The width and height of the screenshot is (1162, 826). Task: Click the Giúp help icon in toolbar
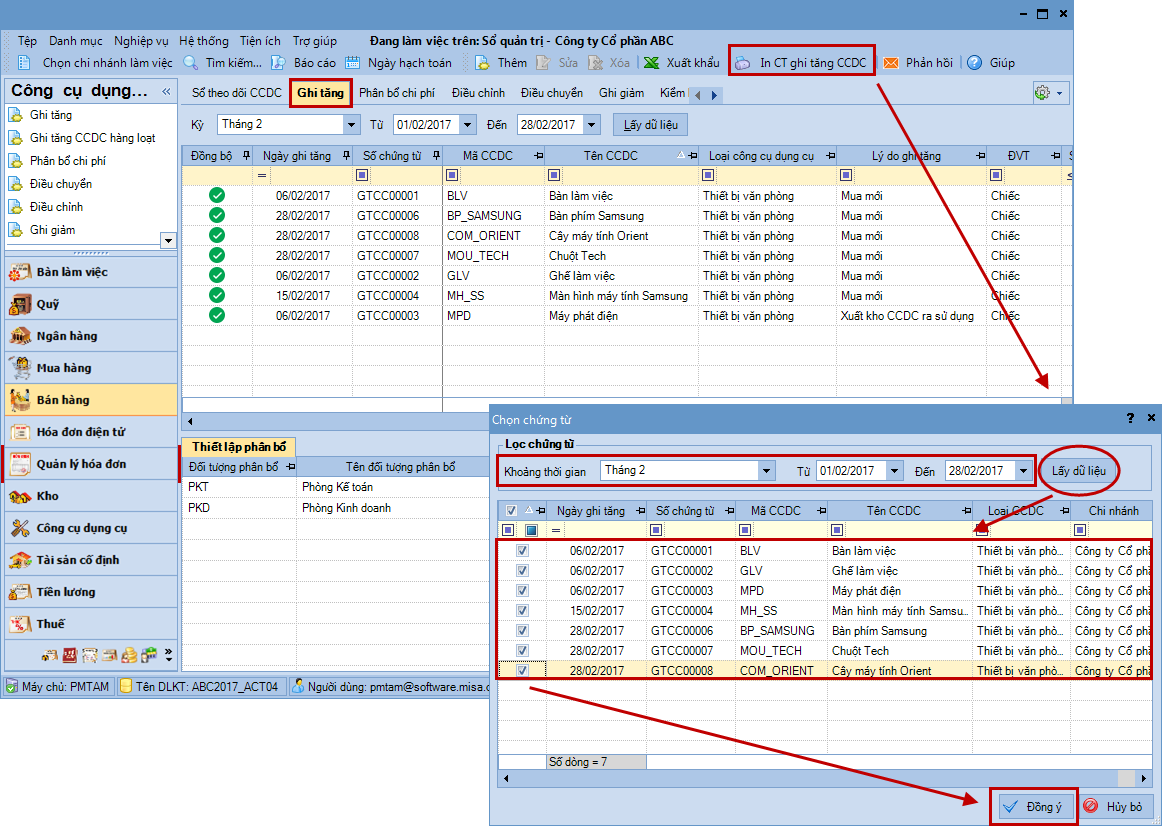[974, 63]
